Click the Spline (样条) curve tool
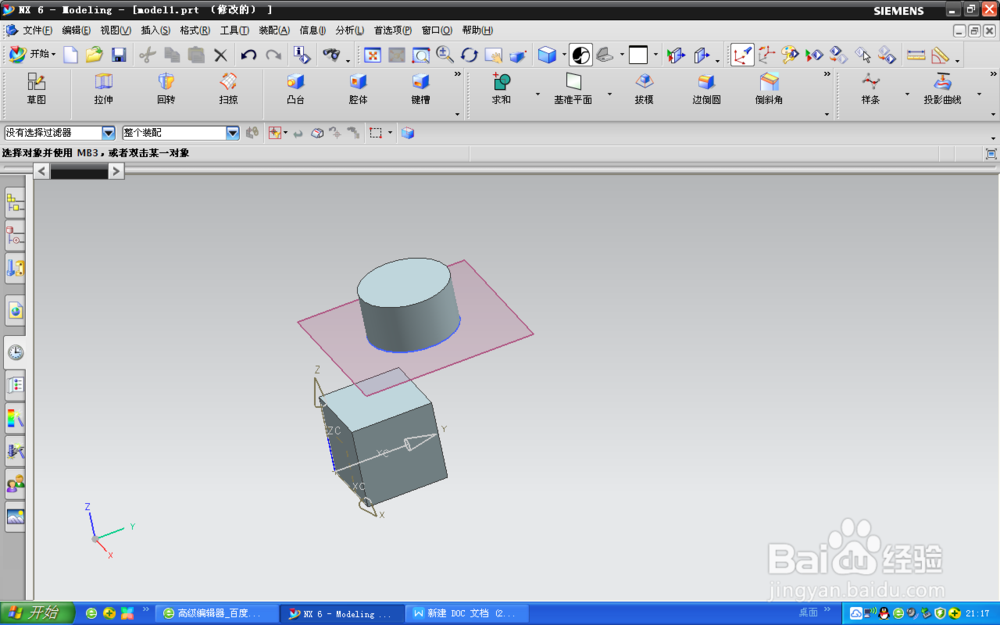This screenshot has height=625, width=1000. (871, 88)
